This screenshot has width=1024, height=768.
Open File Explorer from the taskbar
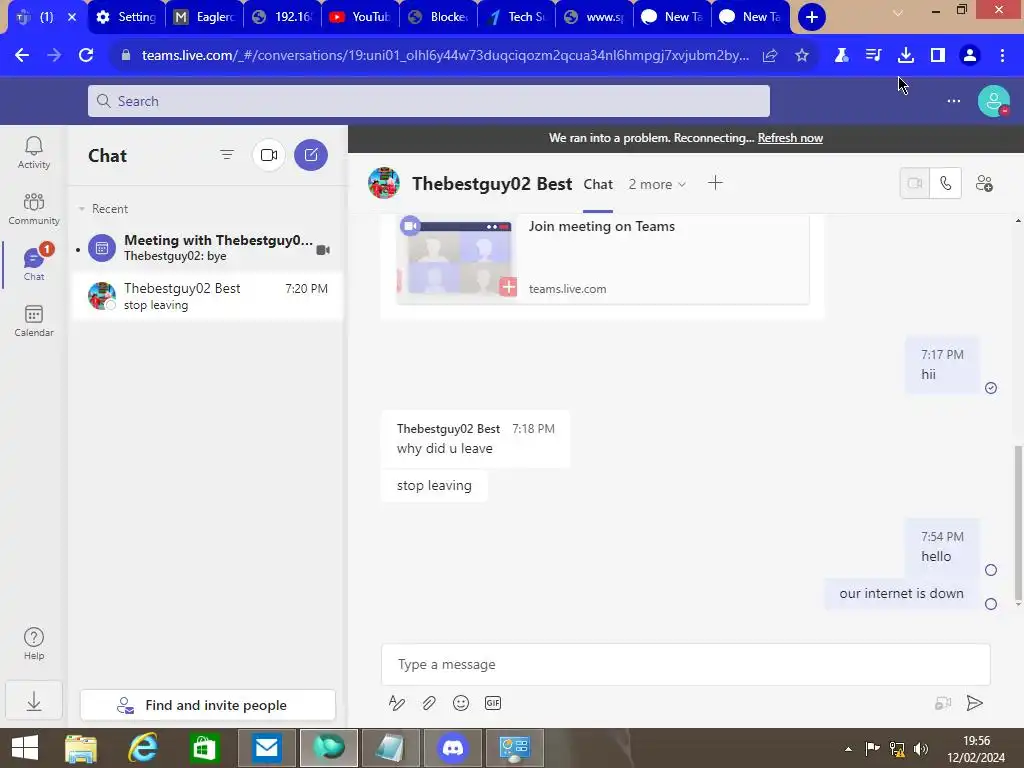(x=81, y=748)
